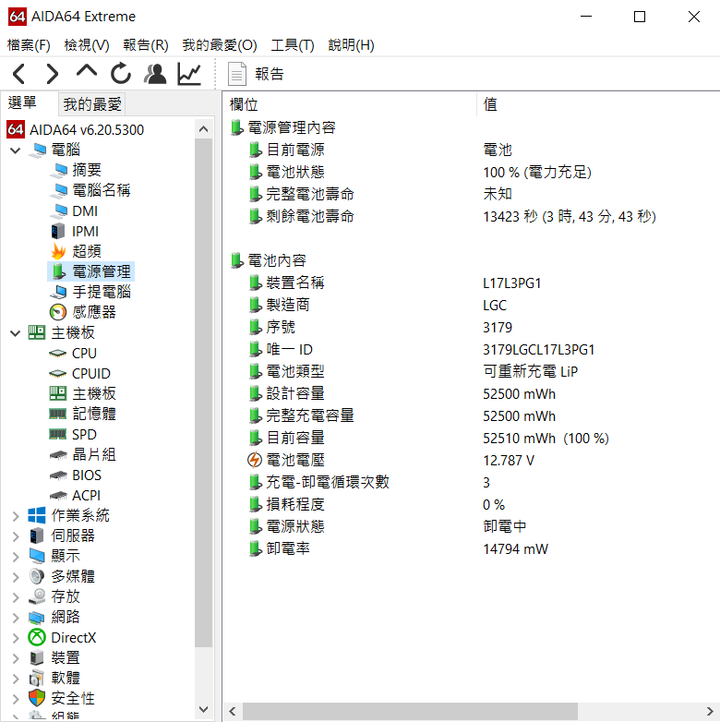Expand the DirectX tree node

click(16, 638)
